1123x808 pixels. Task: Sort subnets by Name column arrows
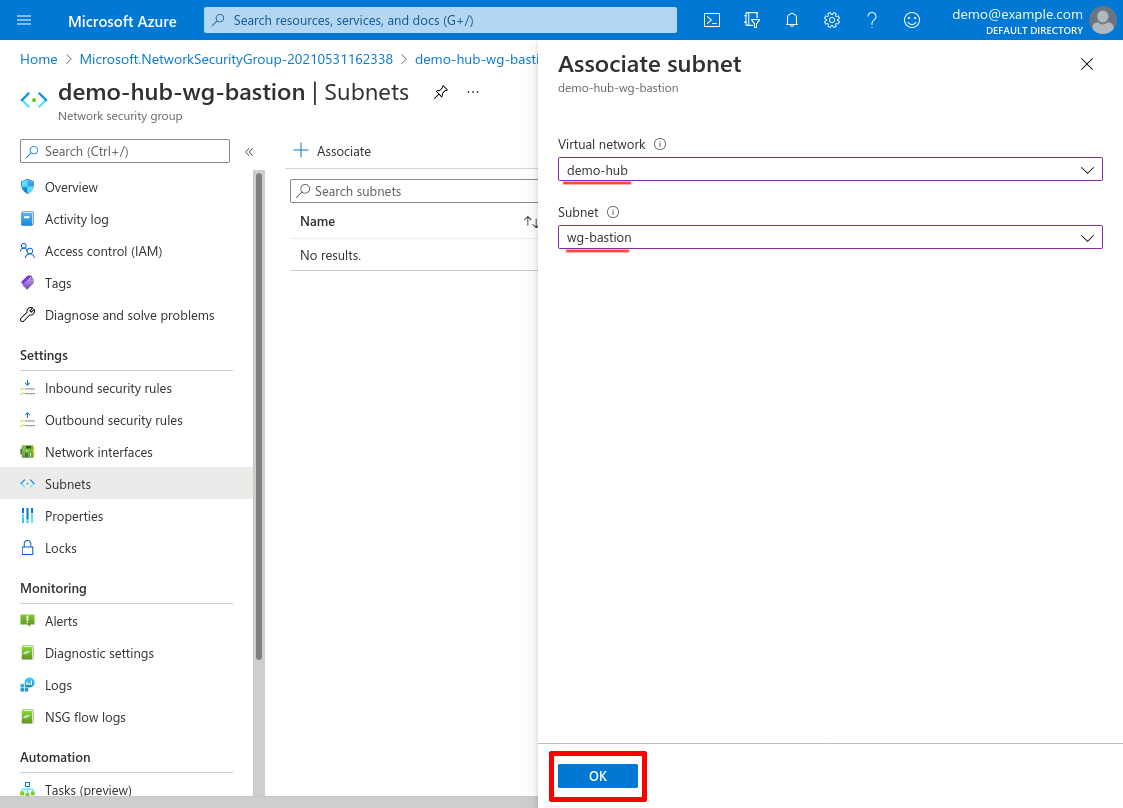coord(530,221)
